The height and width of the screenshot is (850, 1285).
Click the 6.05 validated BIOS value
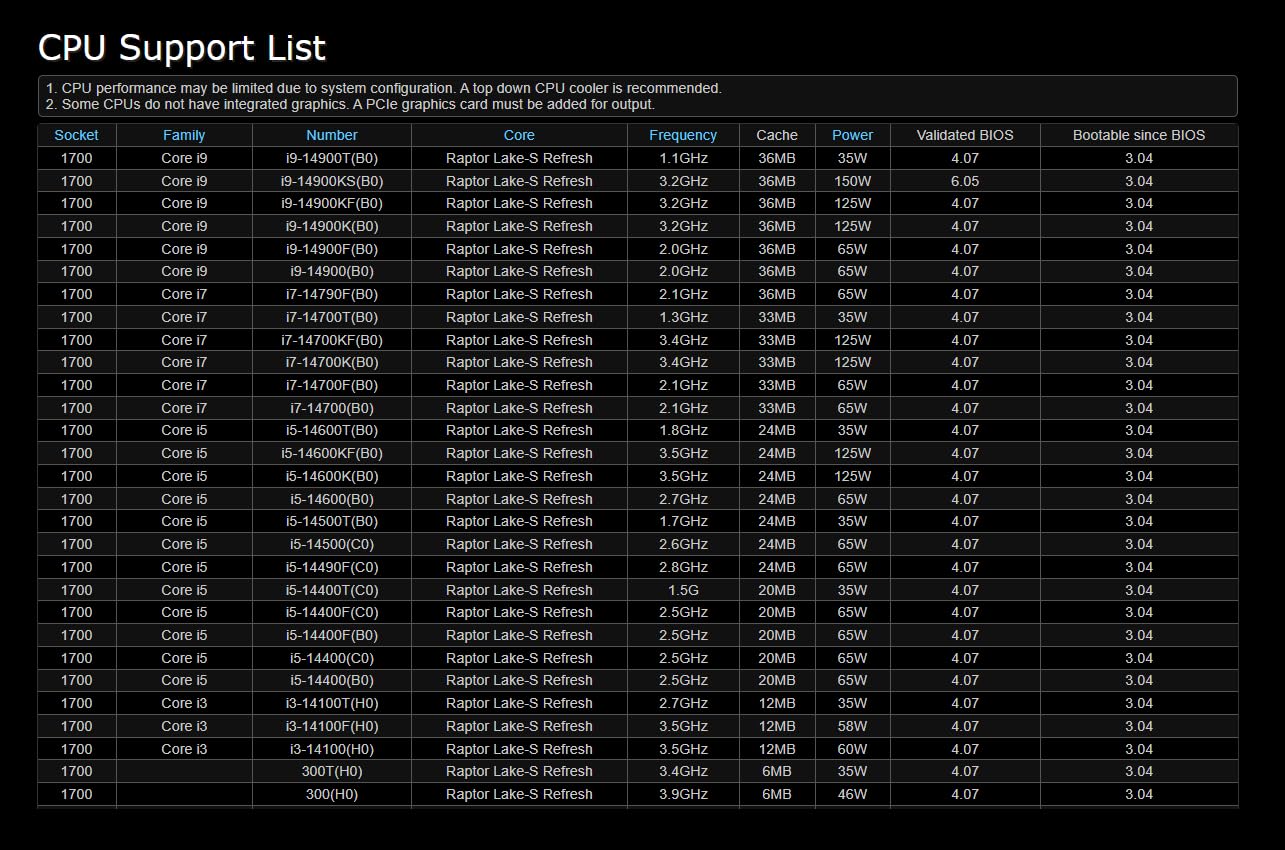coord(964,181)
